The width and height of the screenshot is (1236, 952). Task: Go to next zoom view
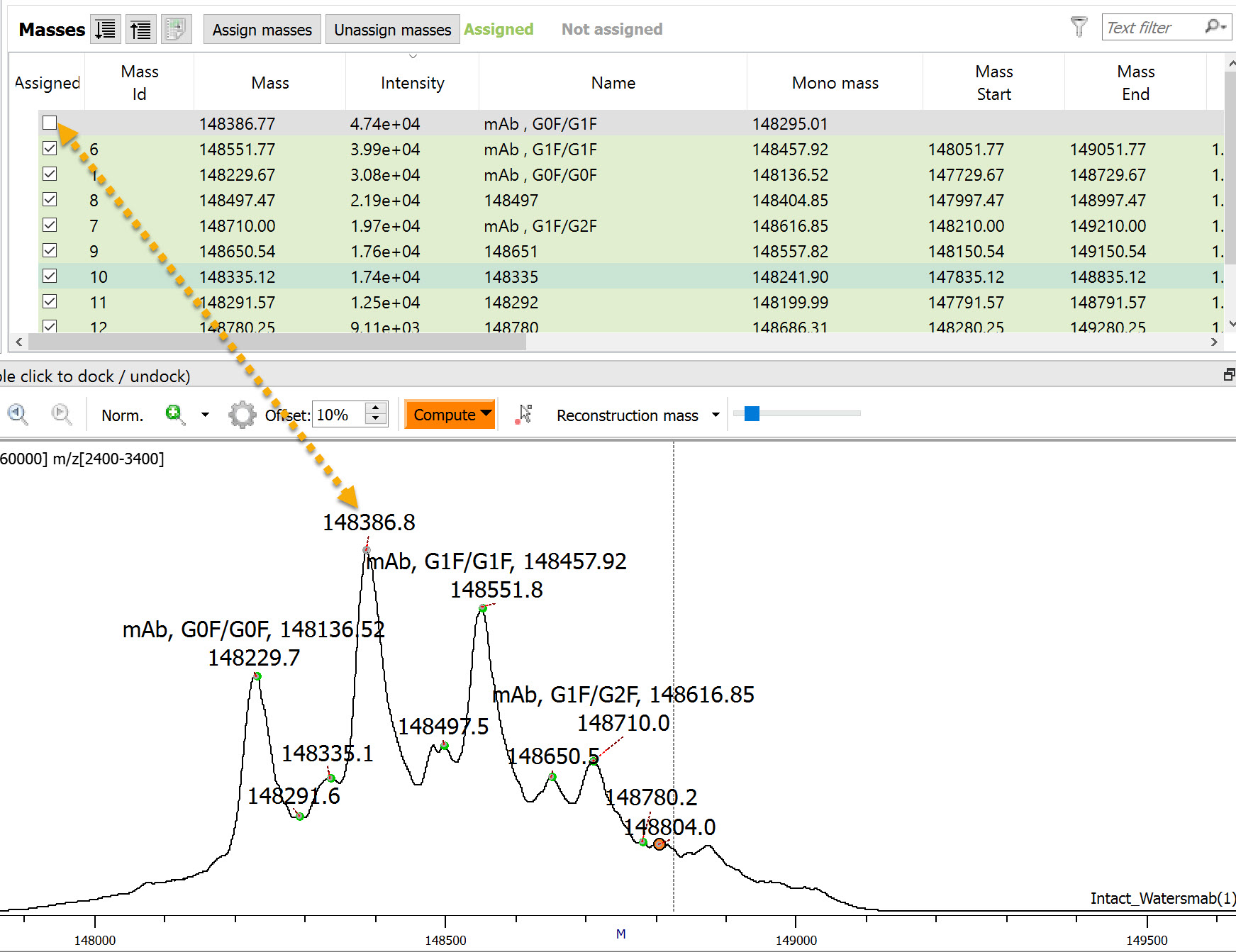tap(62, 414)
